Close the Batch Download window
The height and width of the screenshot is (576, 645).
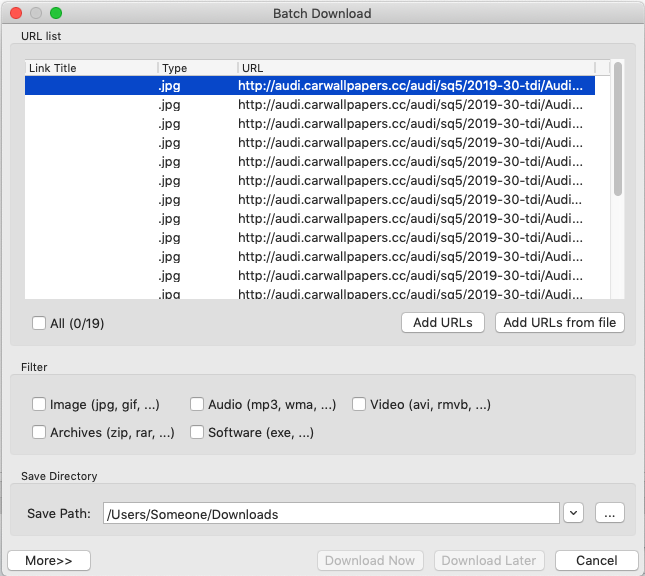[16, 13]
